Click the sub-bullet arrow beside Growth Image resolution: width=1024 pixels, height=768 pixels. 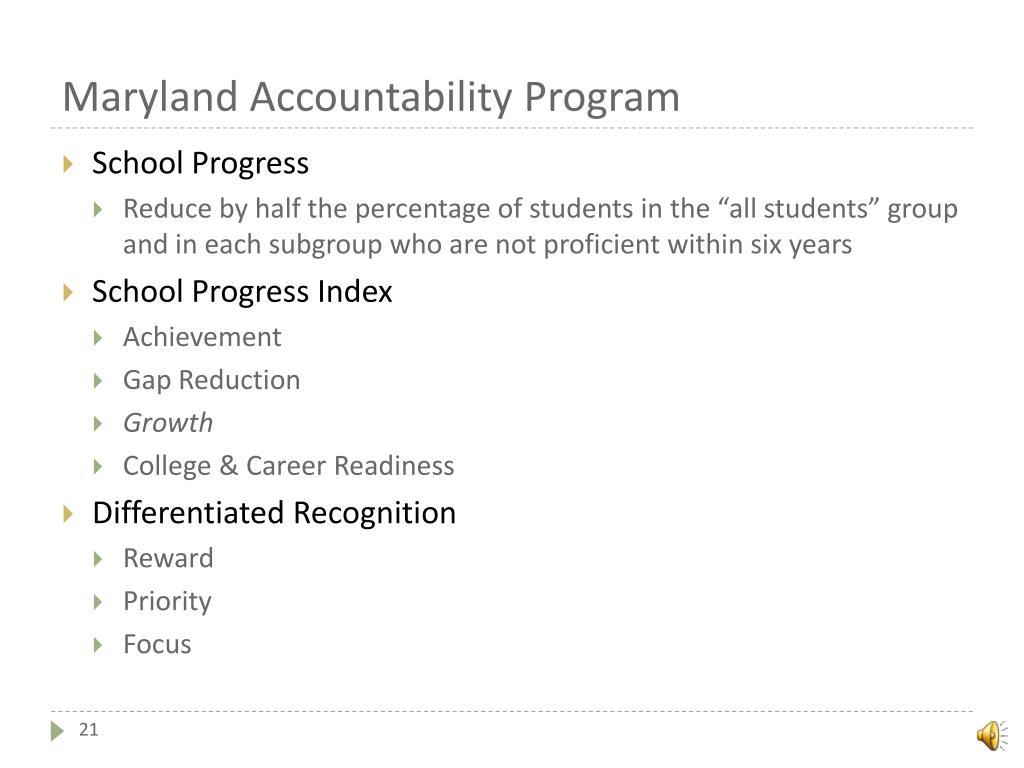pyautogui.click(x=98, y=424)
